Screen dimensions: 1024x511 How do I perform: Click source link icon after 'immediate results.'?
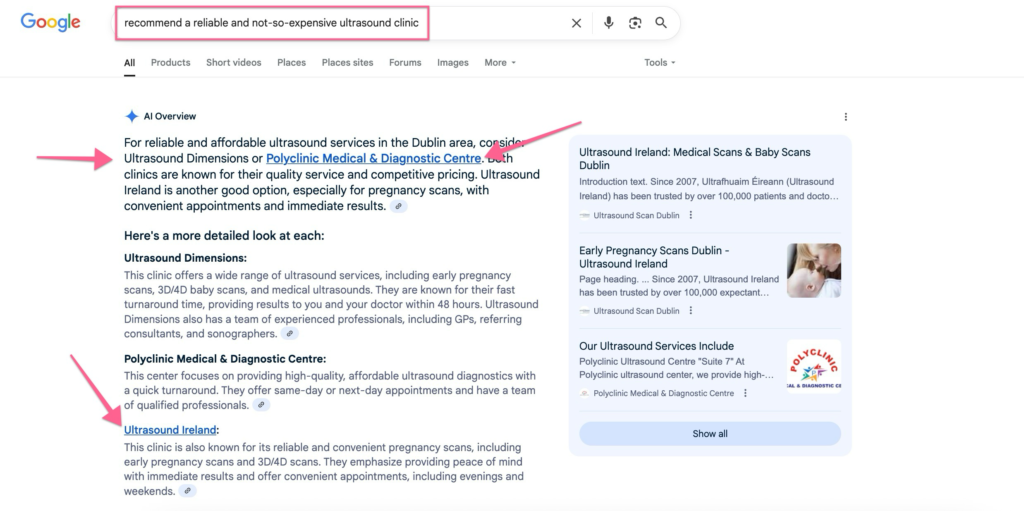[x=398, y=206]
